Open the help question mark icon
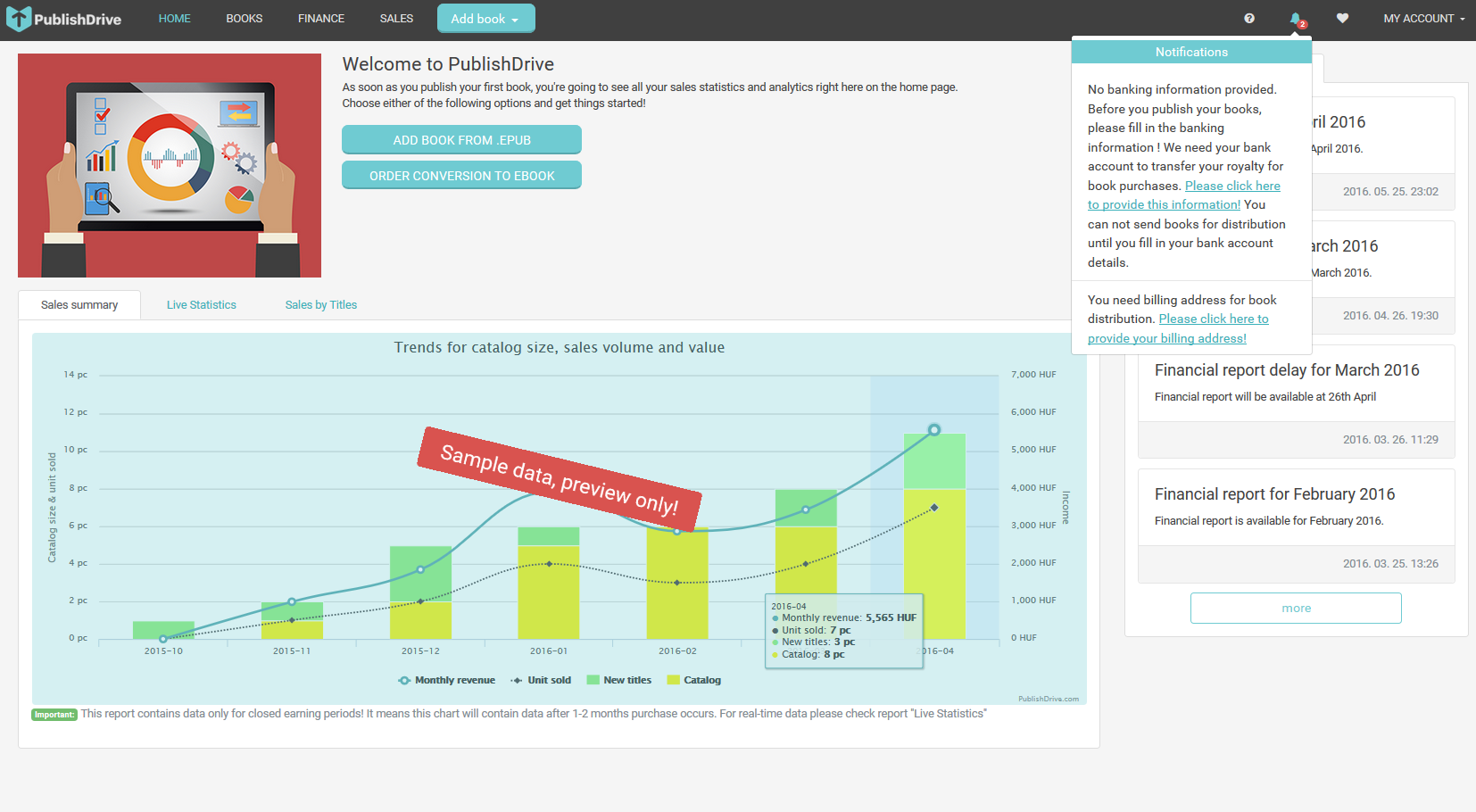 [x=1249, y=18]
